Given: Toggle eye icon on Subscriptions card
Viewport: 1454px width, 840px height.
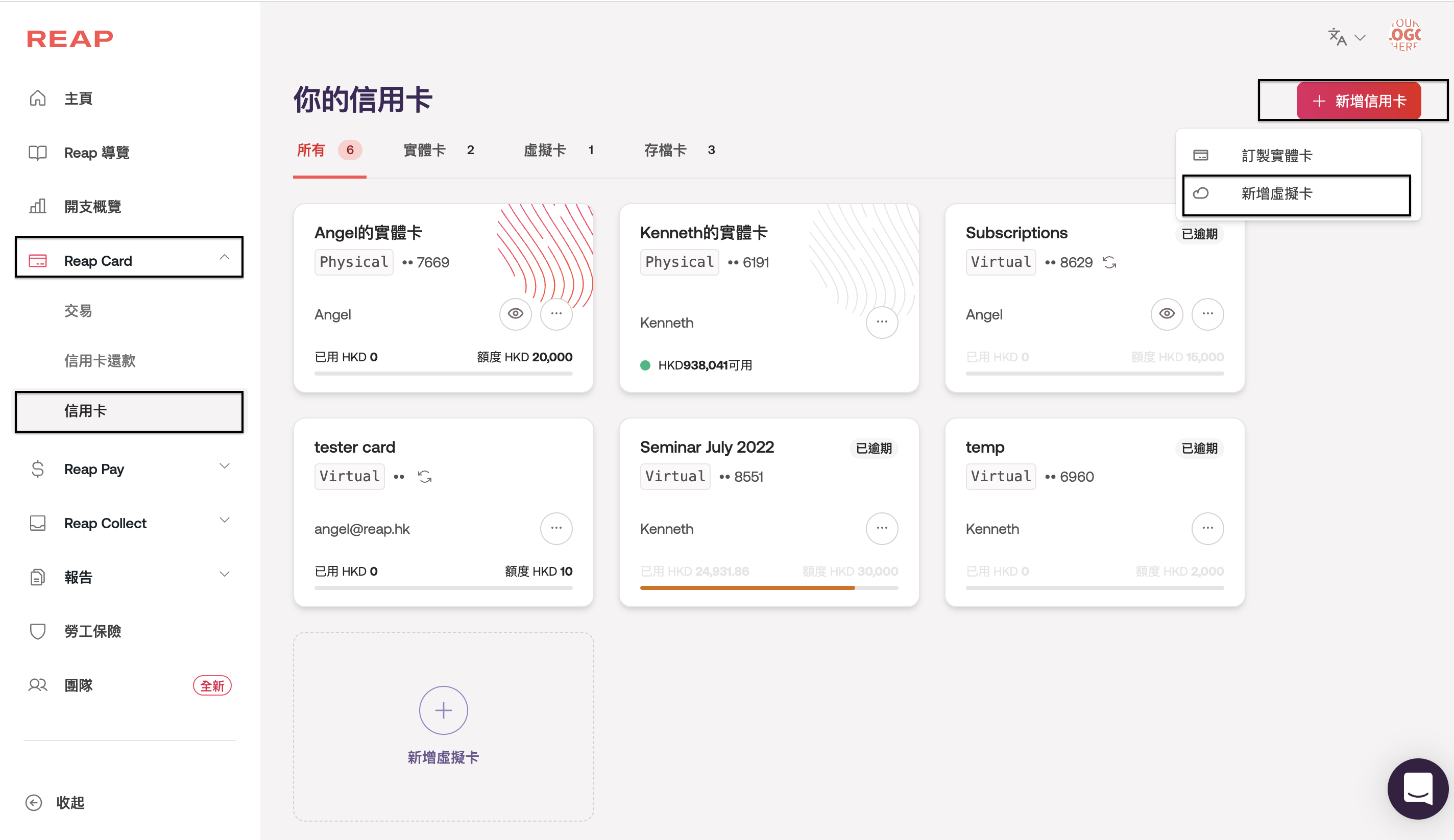Looking at the screenshot, I should [x=1166, y=314].
